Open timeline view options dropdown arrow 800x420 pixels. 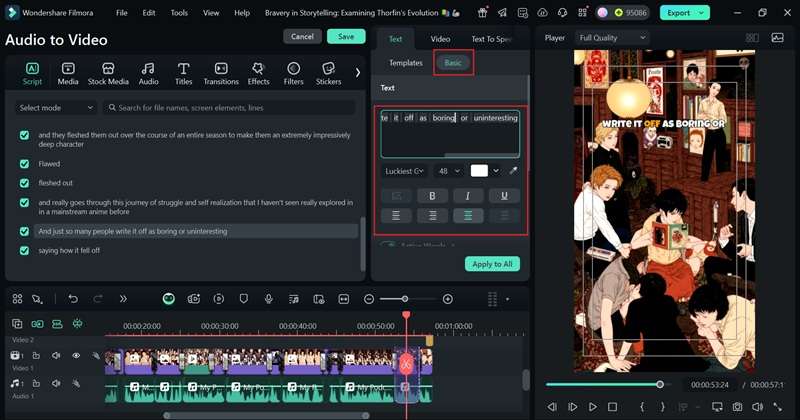(x=507, y=299)
